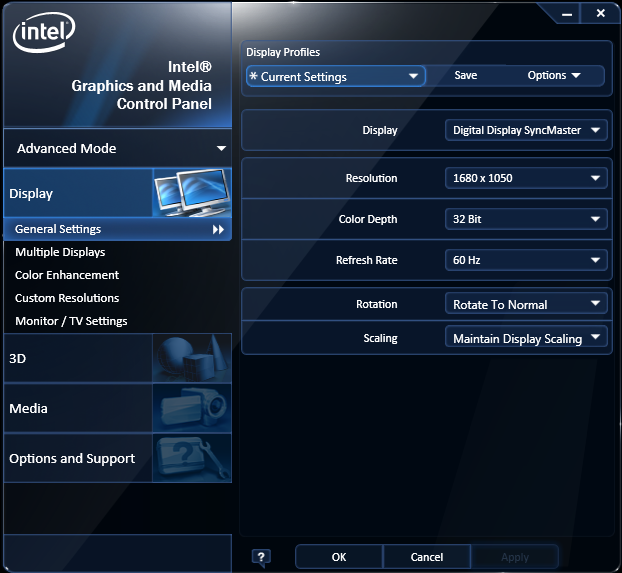622x573 pixels.
Task: Click the Rotation label
Action: (376, 304)
